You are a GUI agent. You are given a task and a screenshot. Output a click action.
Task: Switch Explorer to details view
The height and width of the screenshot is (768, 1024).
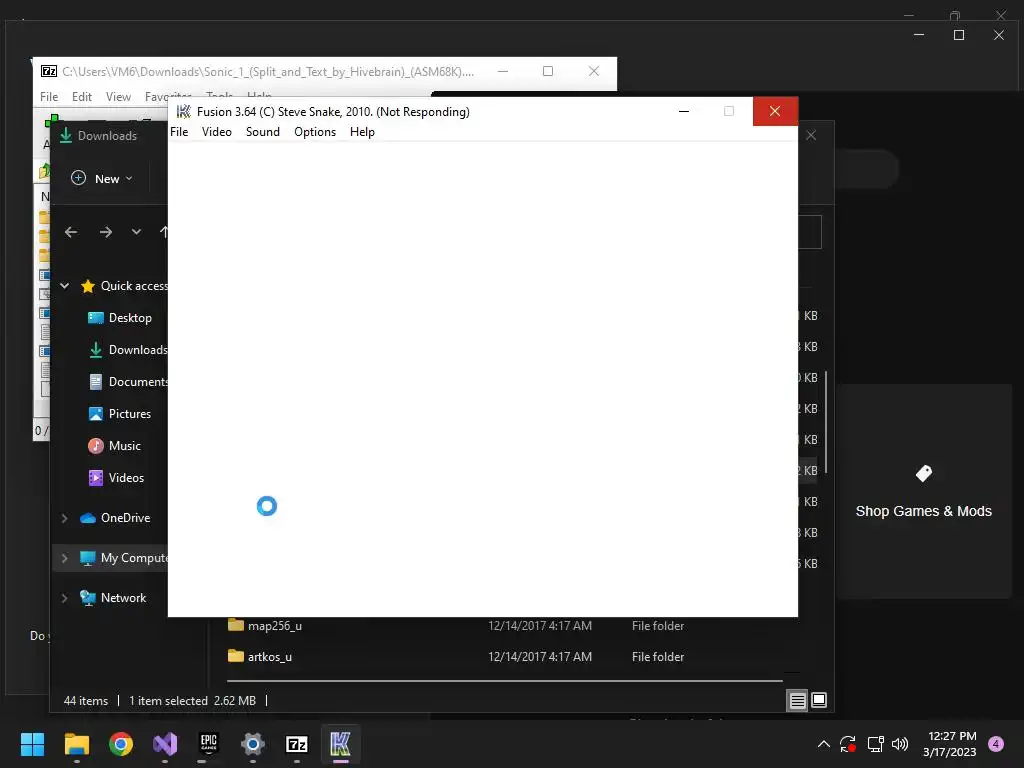pos(797,701)
